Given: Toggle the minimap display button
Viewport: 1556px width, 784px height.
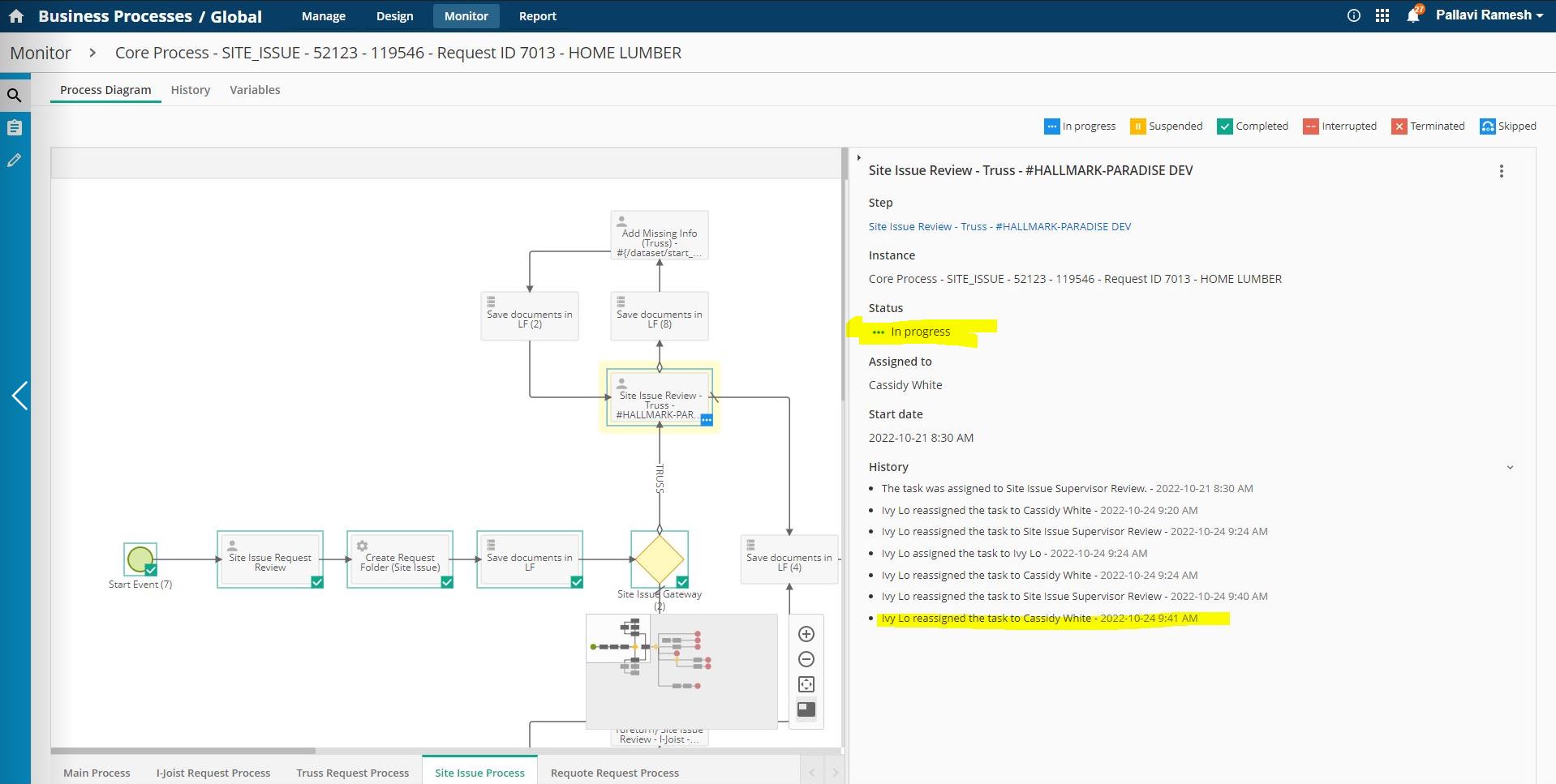Looking at the screenshot, I should (806, 709).
